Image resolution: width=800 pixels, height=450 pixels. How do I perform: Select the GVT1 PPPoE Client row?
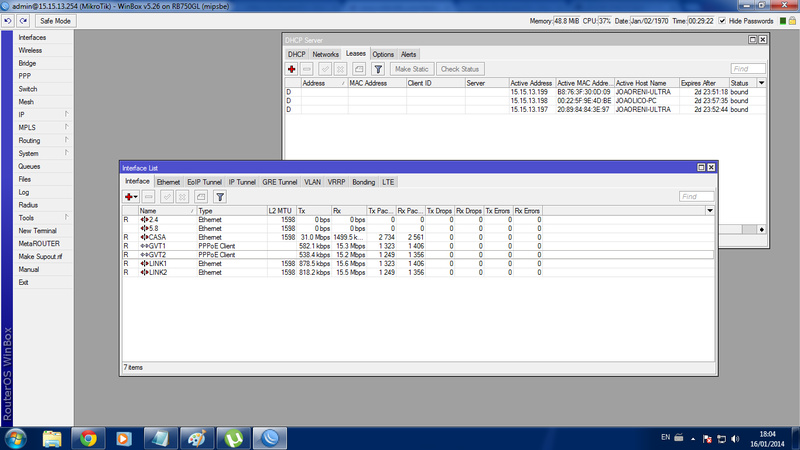pos(418,246)
